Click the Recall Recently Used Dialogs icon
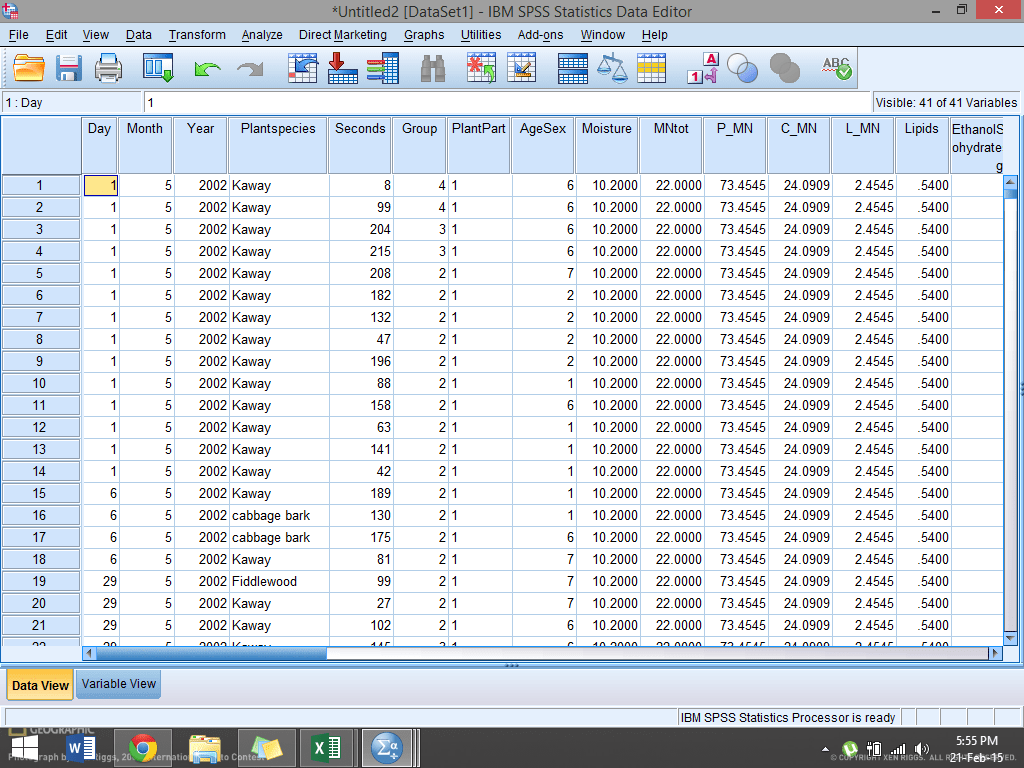The image size is (1024, 768). tap(156, 68)
